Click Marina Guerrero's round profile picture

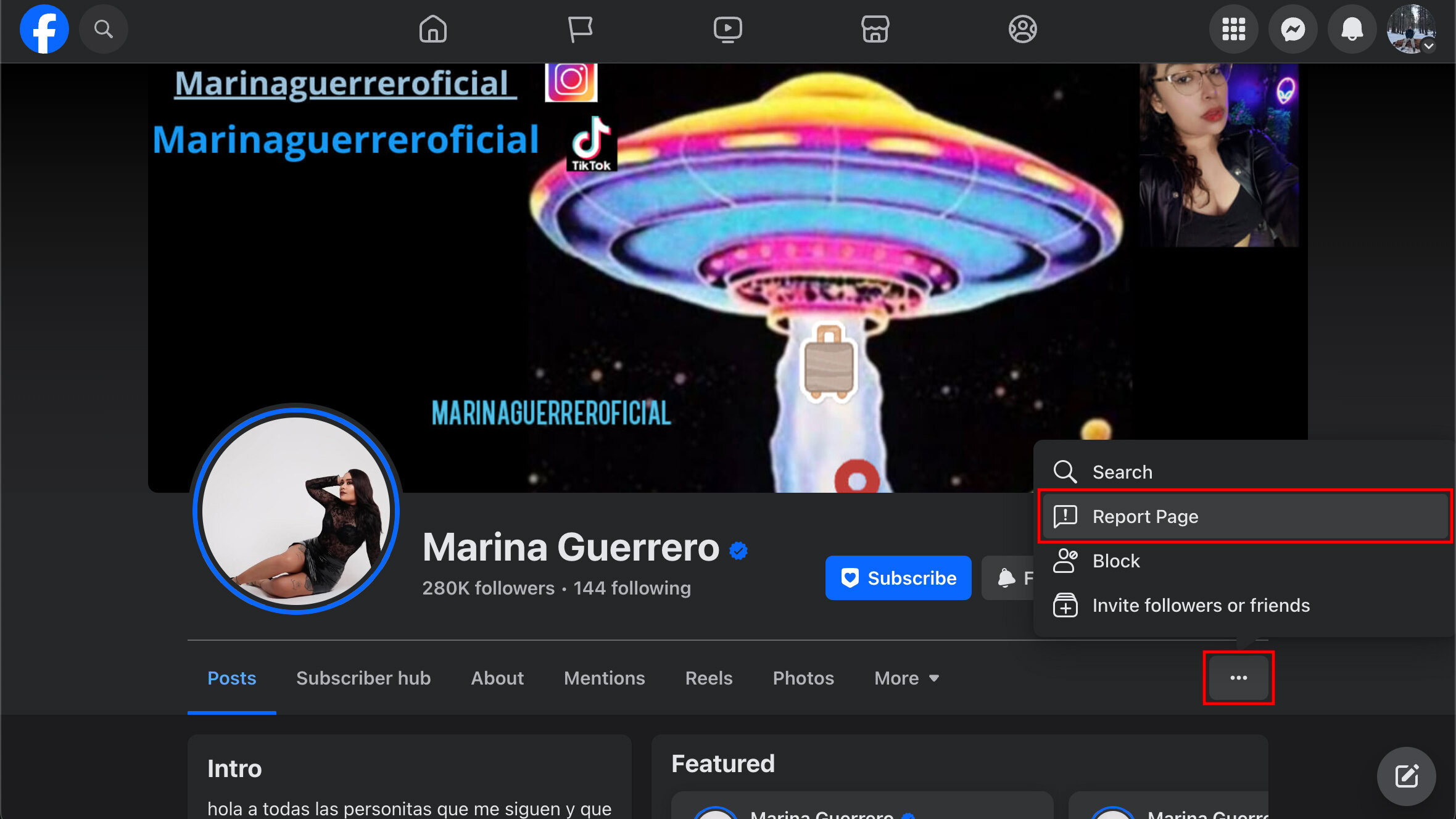pos(297,509)
